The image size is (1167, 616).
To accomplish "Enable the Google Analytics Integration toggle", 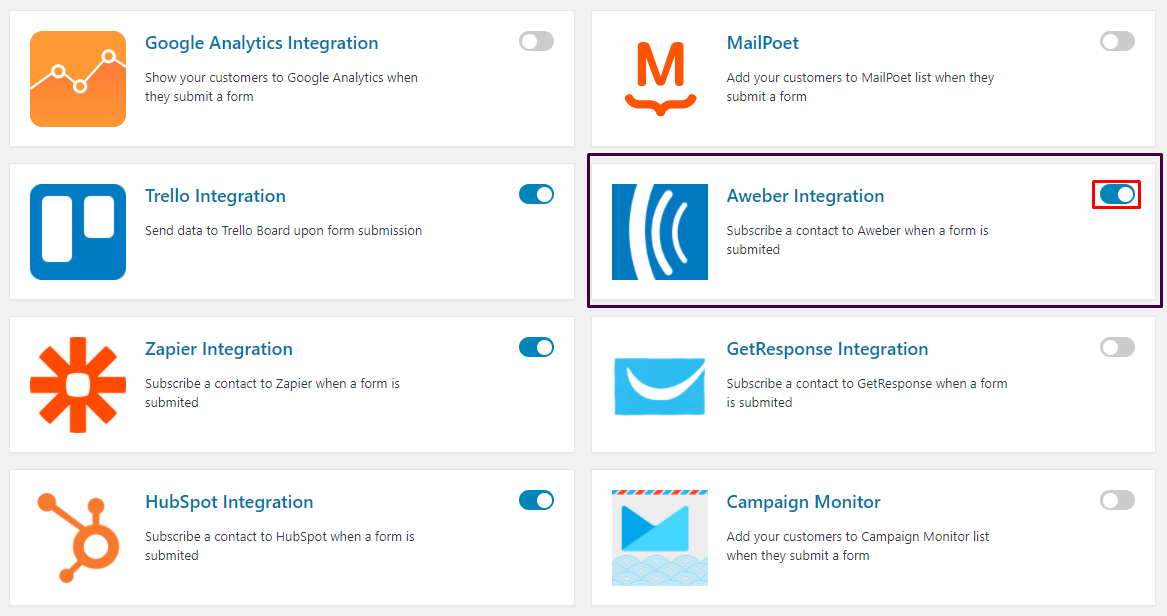I will pyautogui.click(x=536, y=41).
